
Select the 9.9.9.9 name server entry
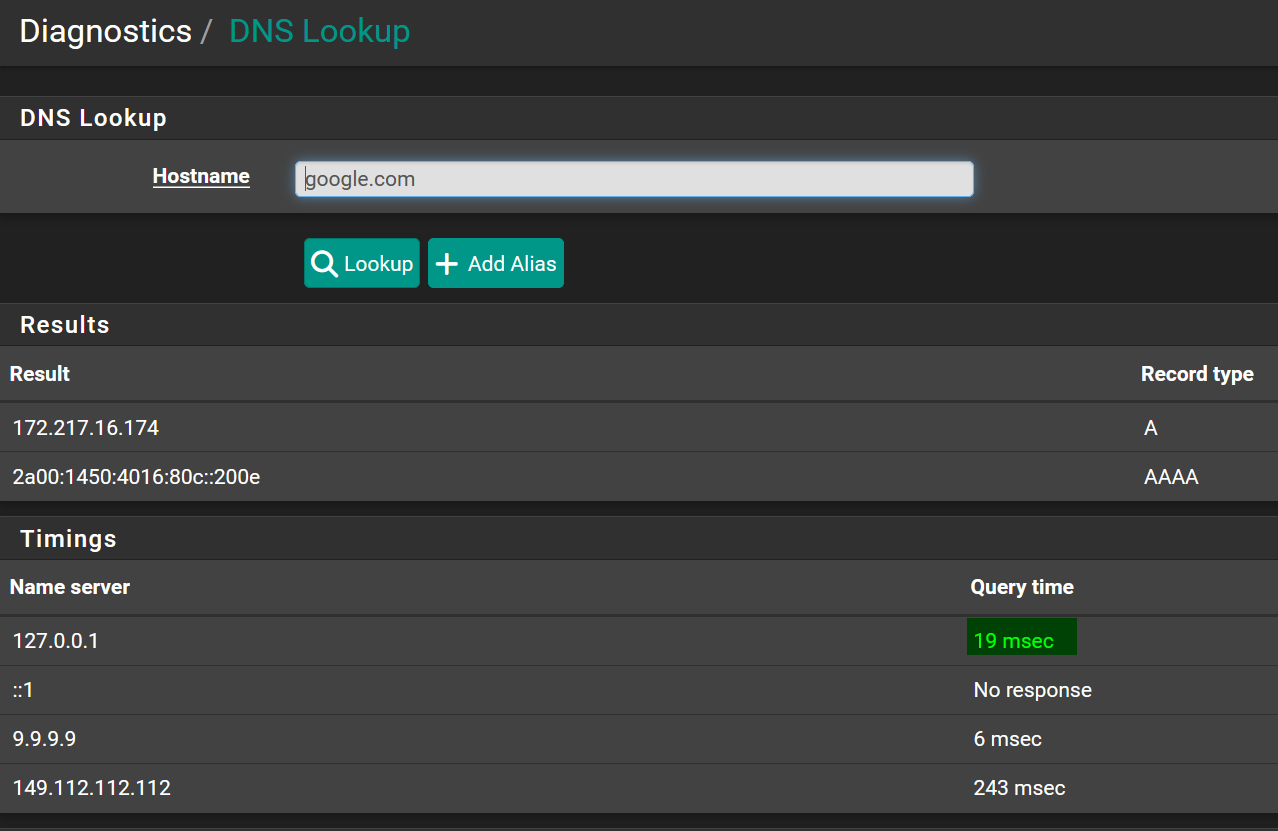(44, 739)
